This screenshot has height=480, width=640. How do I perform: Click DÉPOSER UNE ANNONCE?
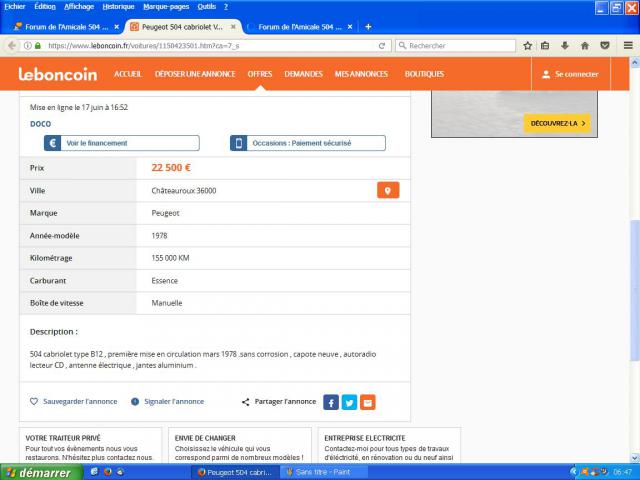[195, 74]
